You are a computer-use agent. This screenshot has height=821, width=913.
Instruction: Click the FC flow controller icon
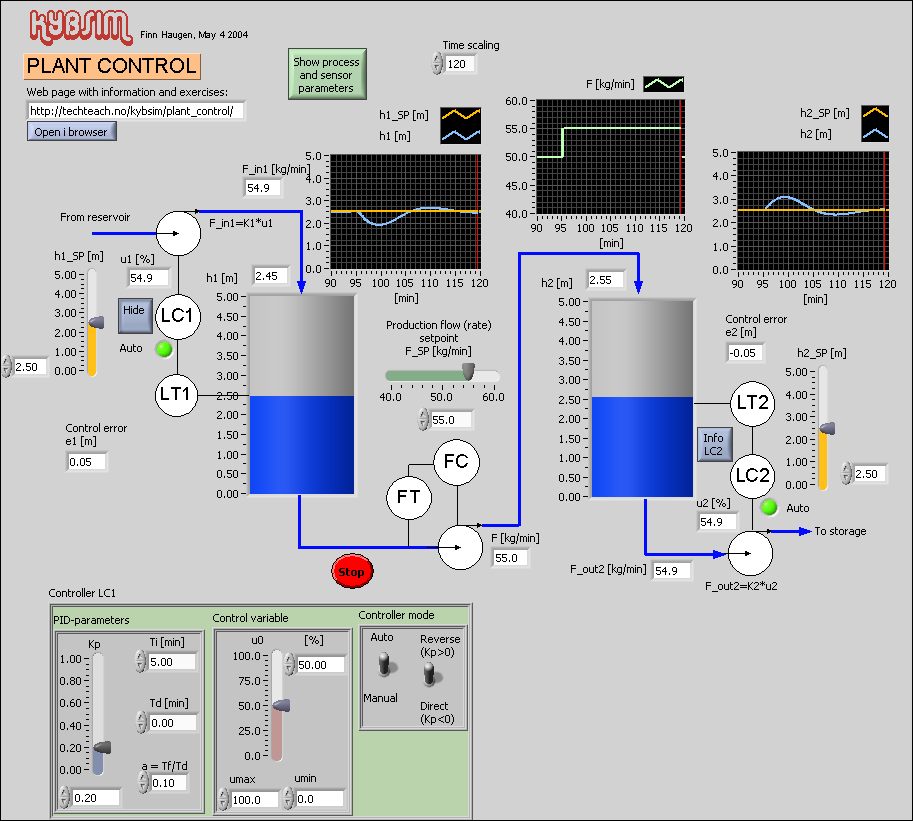[458, 462]
